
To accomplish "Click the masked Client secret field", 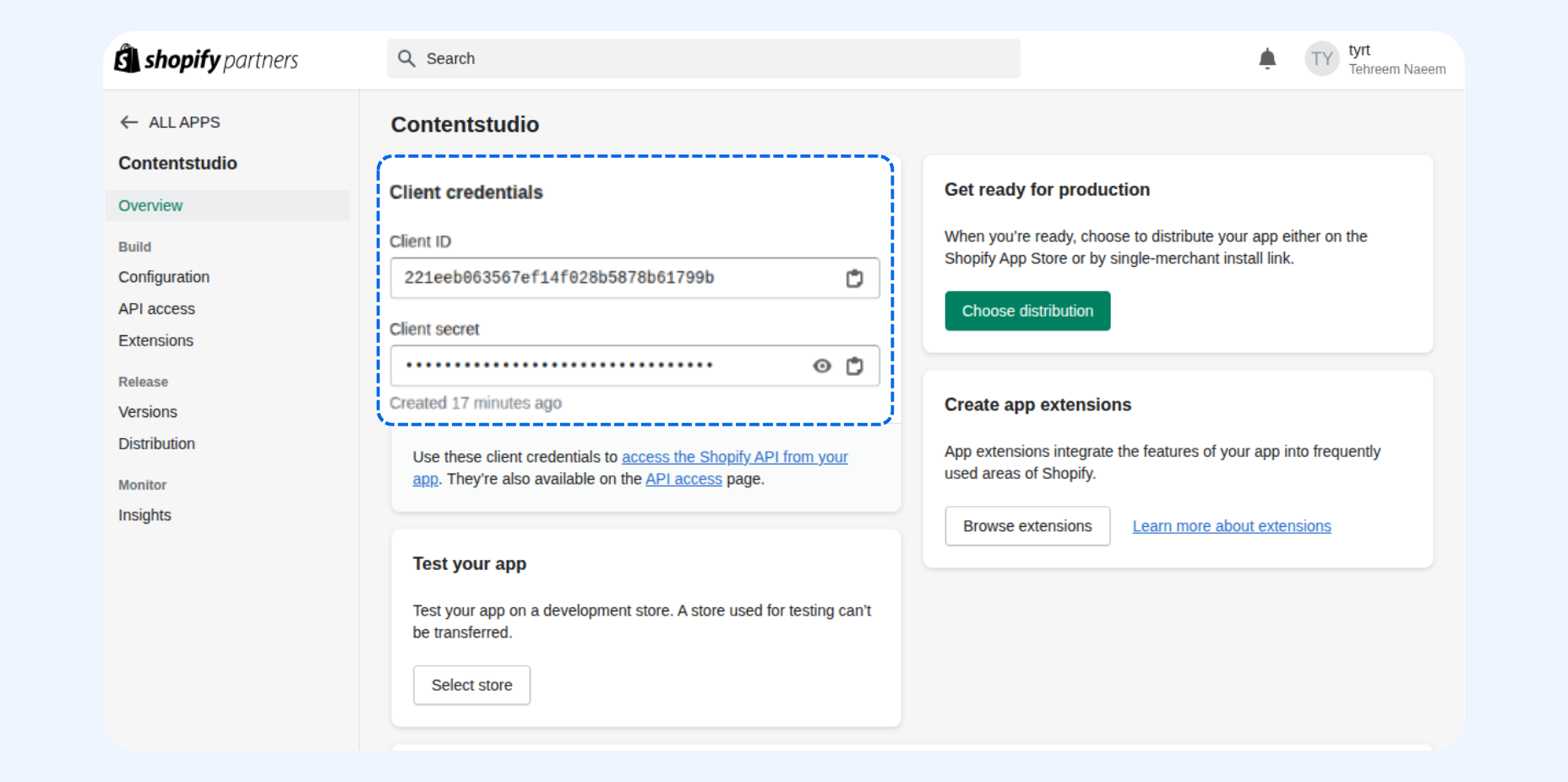I will [x=634, y=366].
